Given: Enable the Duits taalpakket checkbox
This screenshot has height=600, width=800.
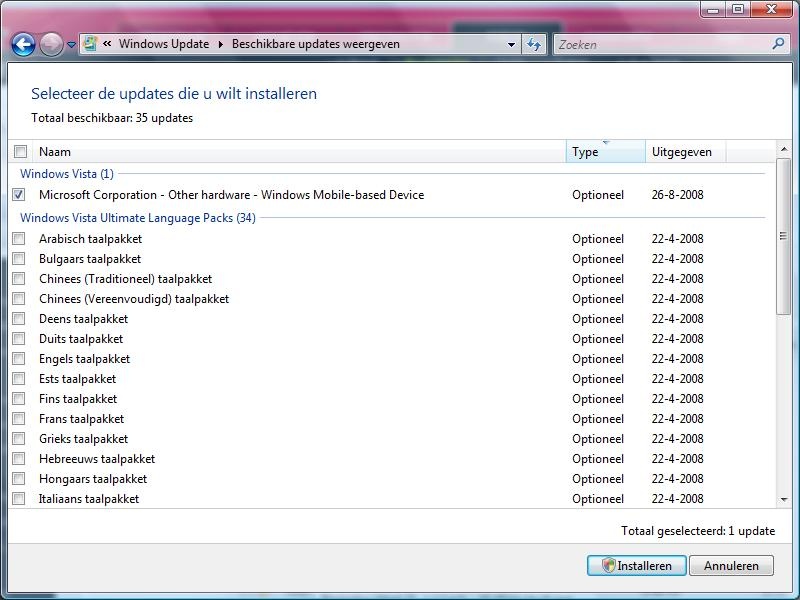Looking at the screenshot, I should click(x=19, y=339).
